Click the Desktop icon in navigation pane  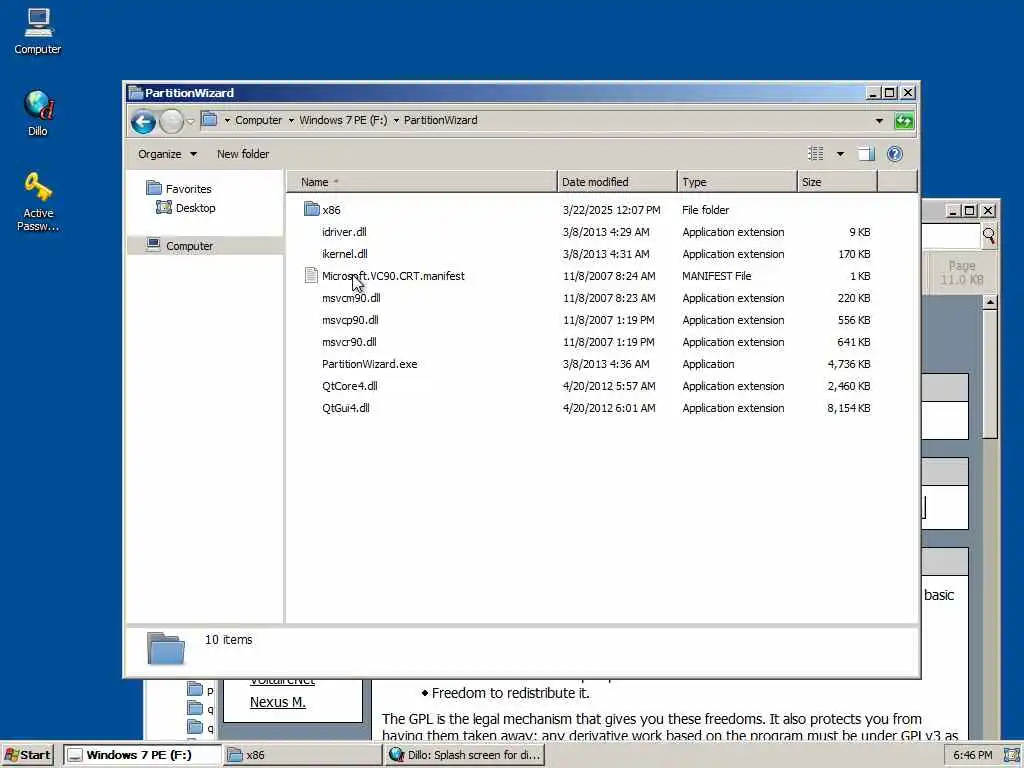click(163, 208)
